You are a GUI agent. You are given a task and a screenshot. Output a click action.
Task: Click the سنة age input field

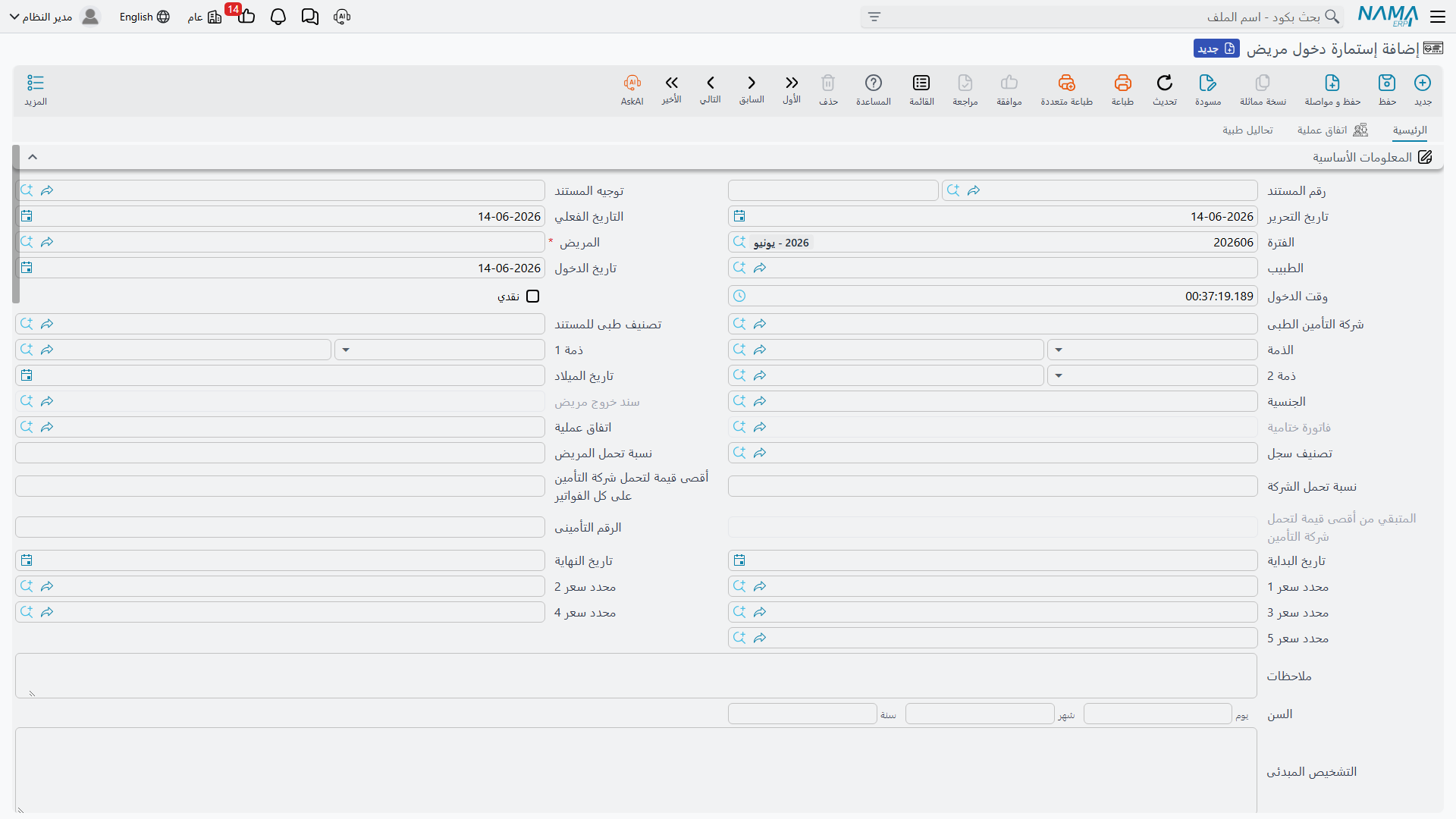pyautogui.click(x=802, y=714)
